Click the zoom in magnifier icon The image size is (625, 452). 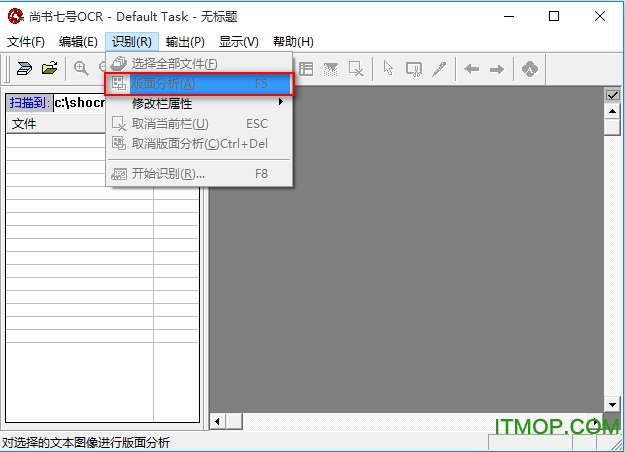pos(81,69)
